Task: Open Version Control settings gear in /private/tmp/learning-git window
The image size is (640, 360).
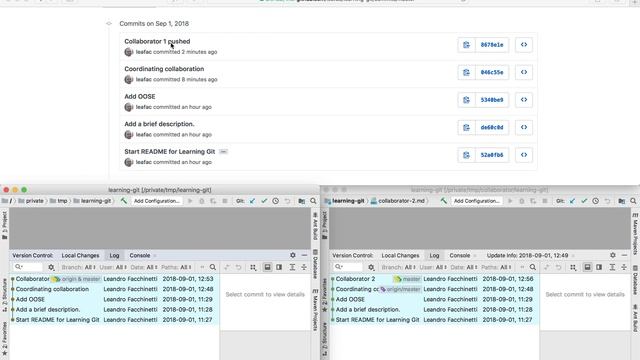Action: pos(293,255)
